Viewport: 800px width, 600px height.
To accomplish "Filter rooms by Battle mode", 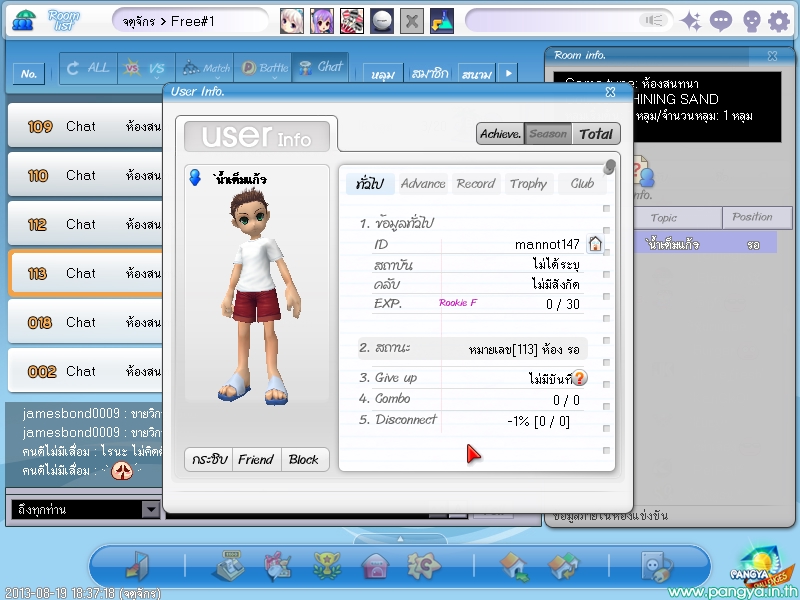I will (263, 68).
